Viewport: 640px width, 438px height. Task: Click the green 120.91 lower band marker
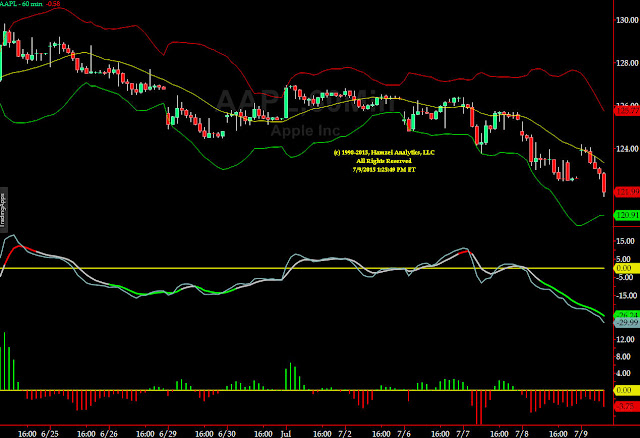click(627, 215)
